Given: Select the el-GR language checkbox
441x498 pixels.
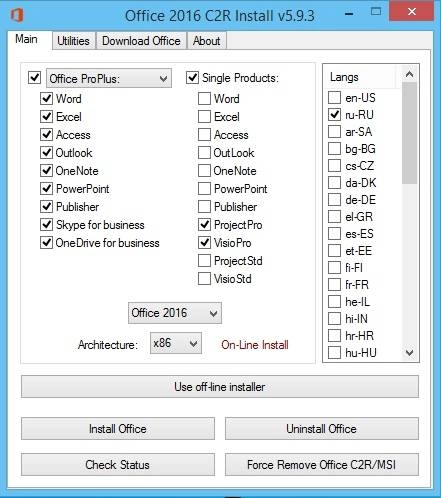Looking at the screenshot, I should coord(334,217).
